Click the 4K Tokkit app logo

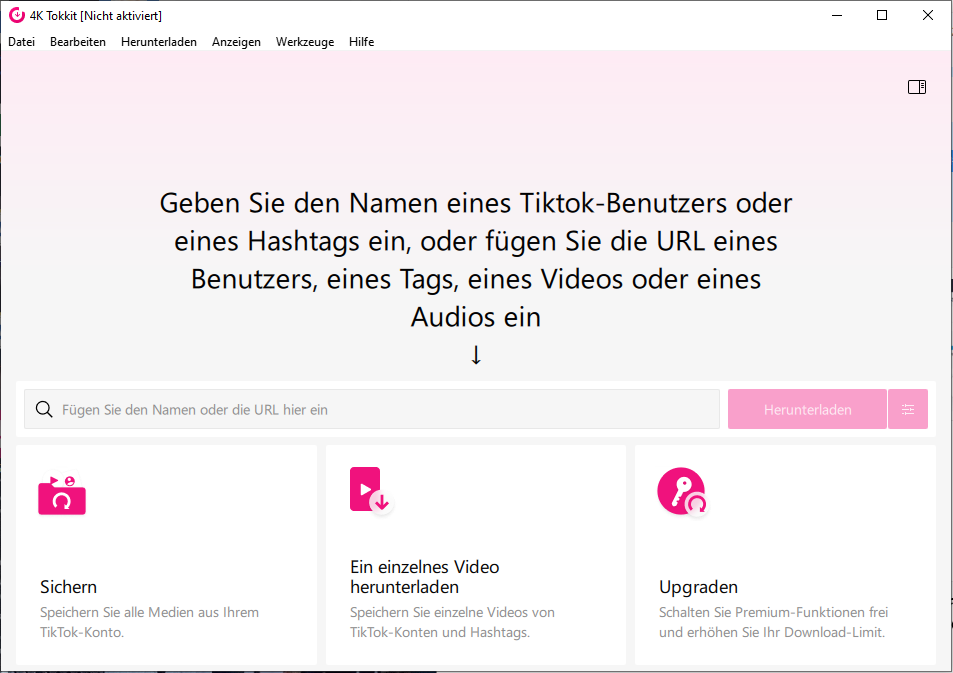(x=17, y=15)
